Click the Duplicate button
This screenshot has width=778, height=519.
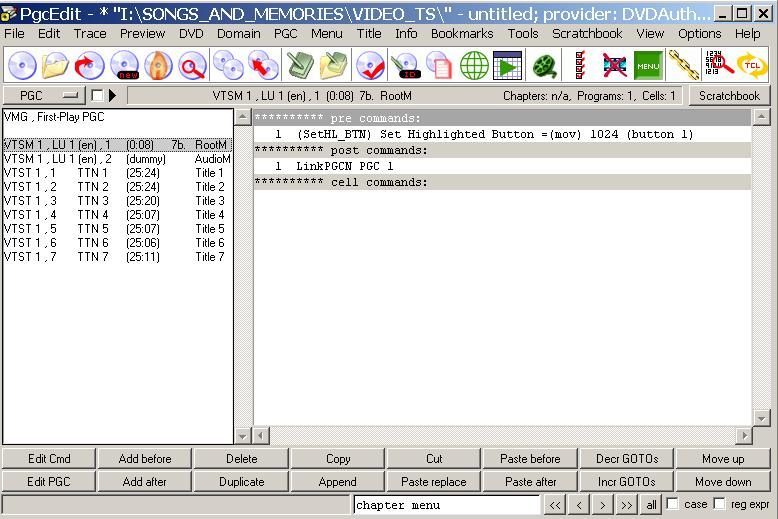pos(241,482)
